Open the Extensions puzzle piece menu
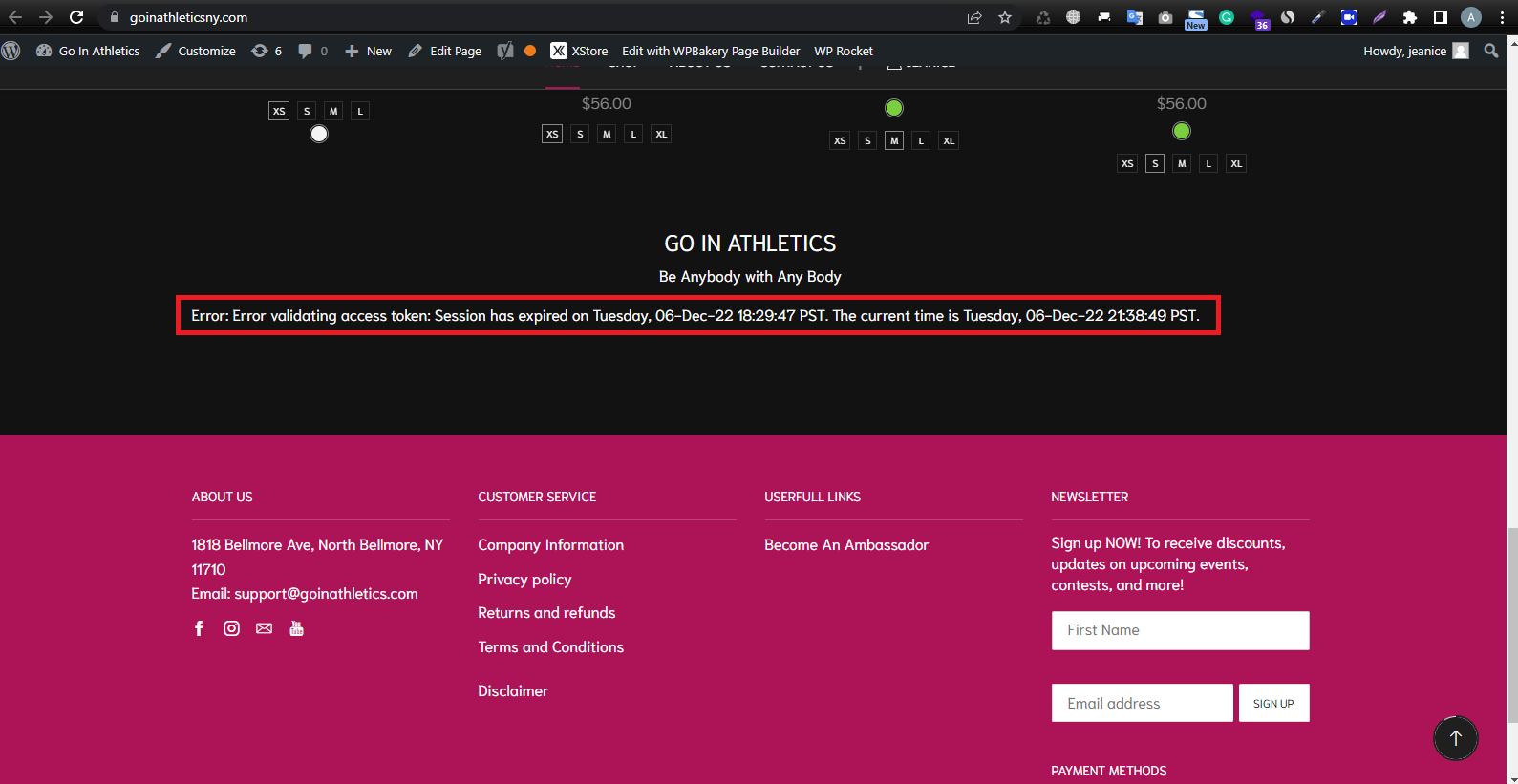Screen dimensions: 1518x784 click(x=1410, y=17)
